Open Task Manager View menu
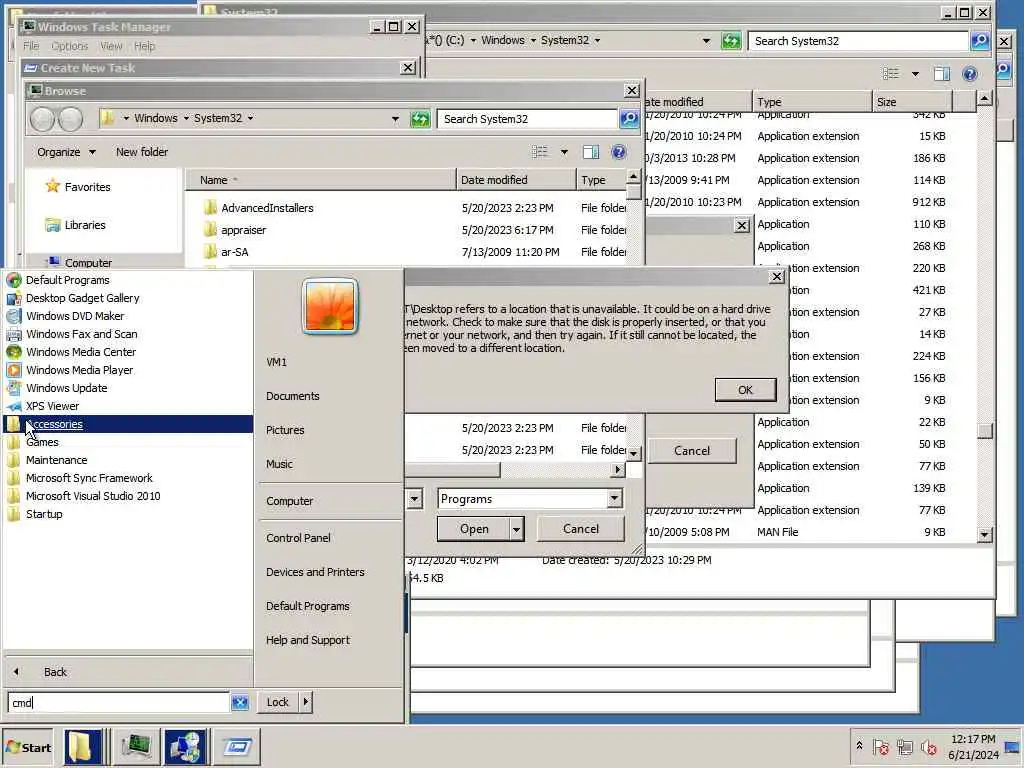Viewport: 1024px width, 768px height. tap(111, 46)
